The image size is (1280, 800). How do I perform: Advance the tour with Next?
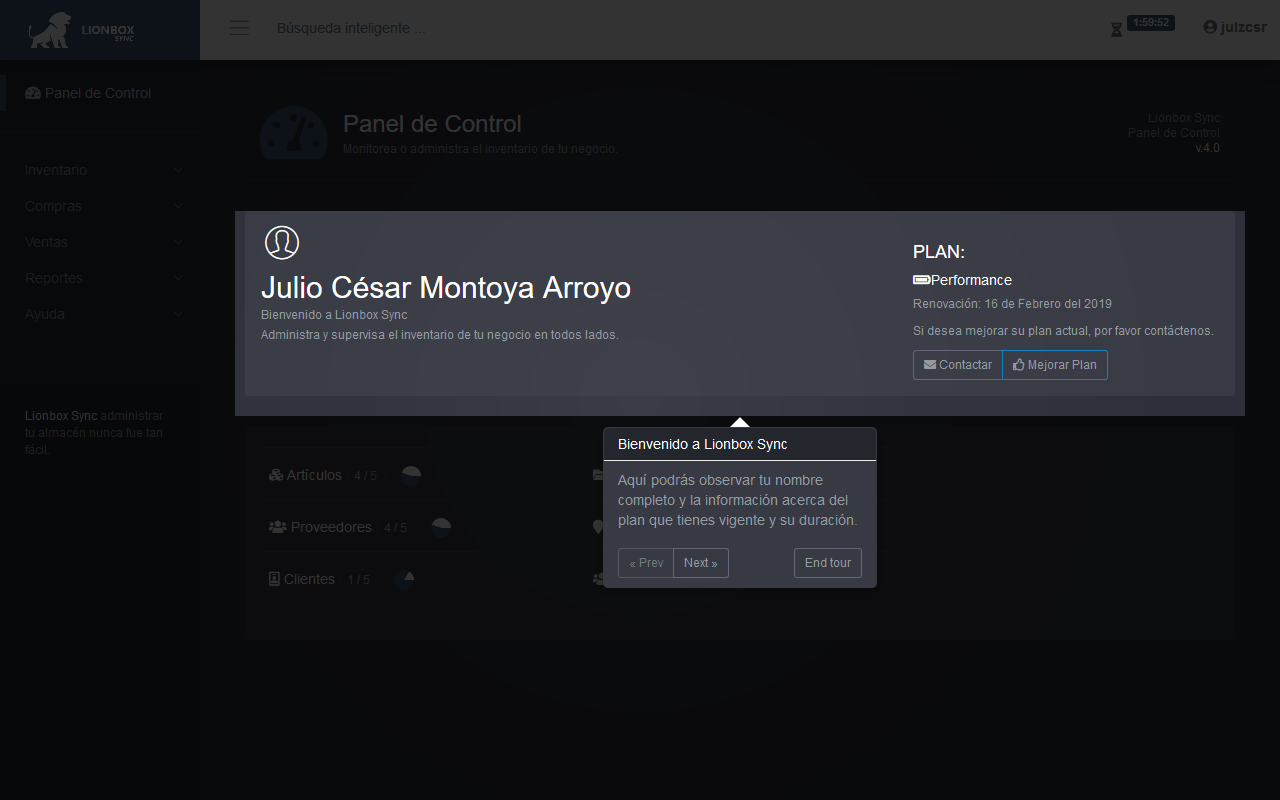(701, 563)
